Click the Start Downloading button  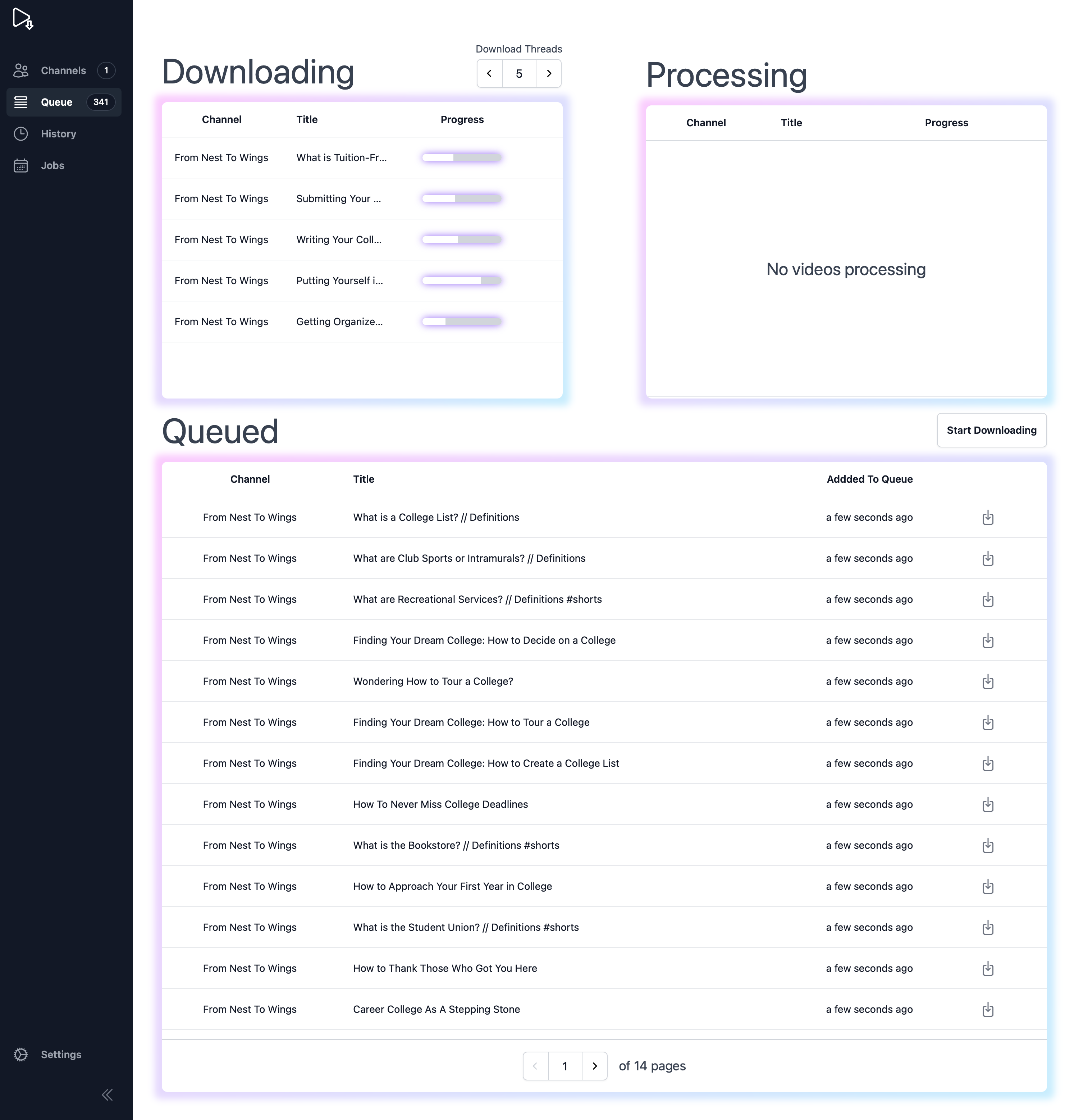point(991,430)
